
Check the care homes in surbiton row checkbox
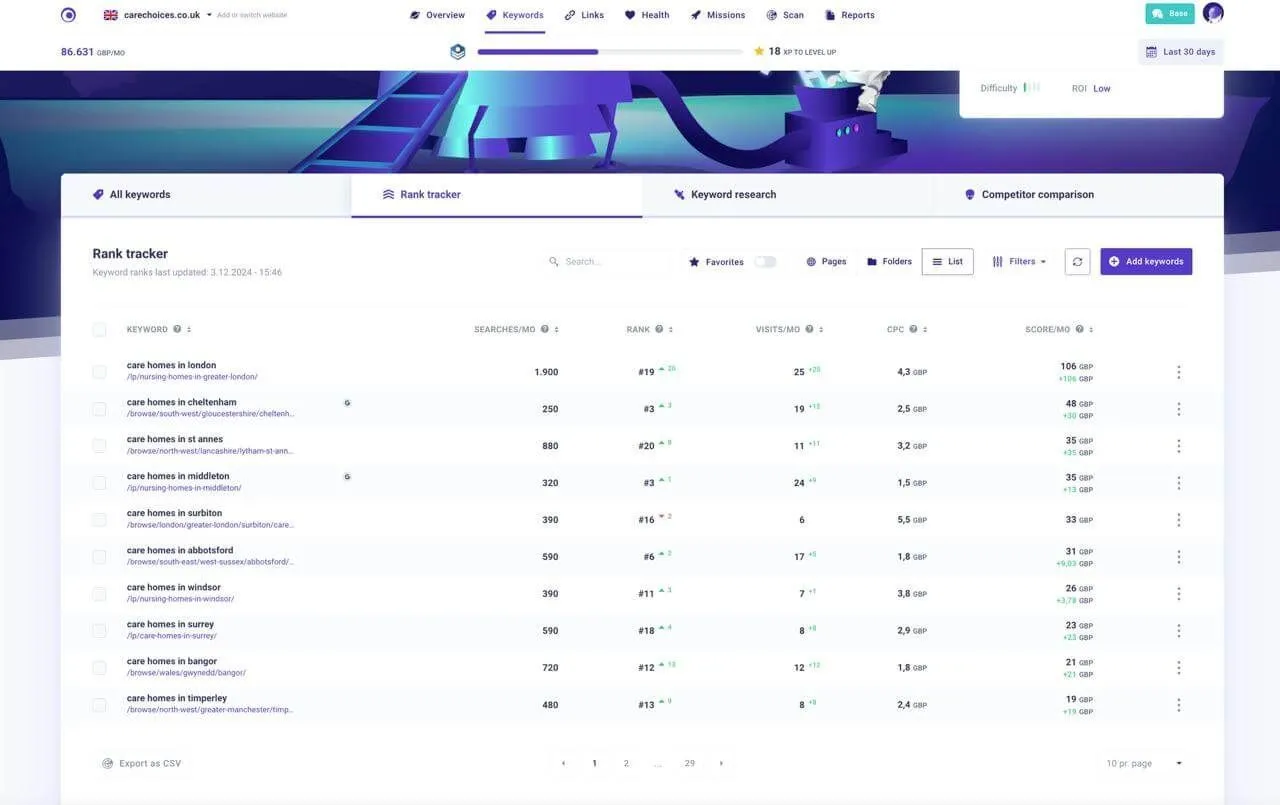(99, 520)
